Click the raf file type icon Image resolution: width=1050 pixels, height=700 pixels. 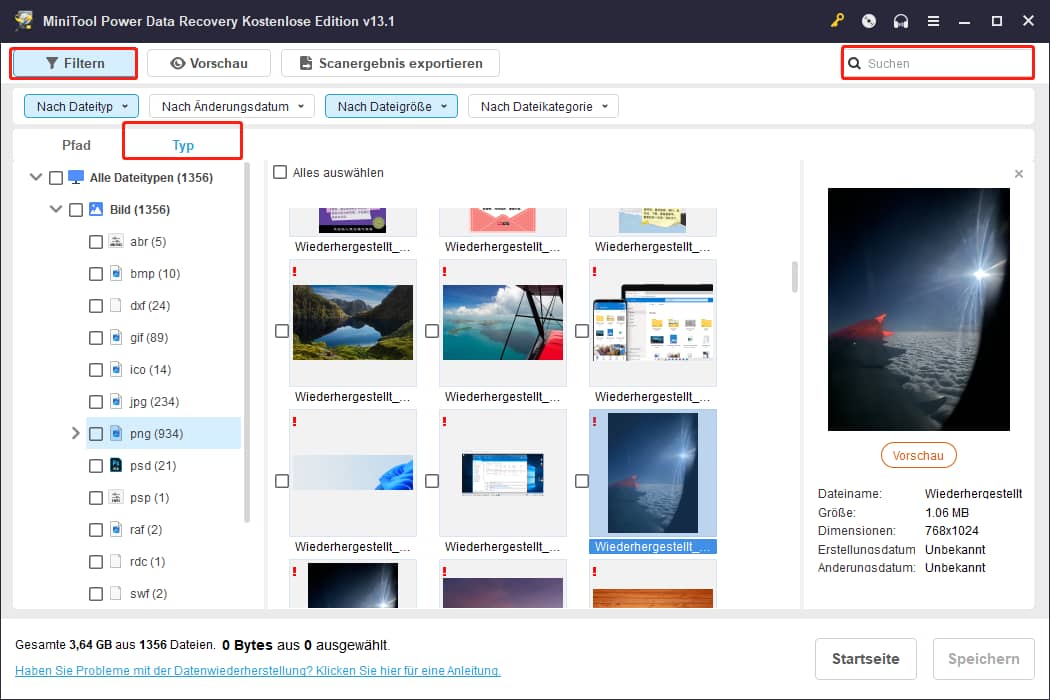tap(116, 530)
